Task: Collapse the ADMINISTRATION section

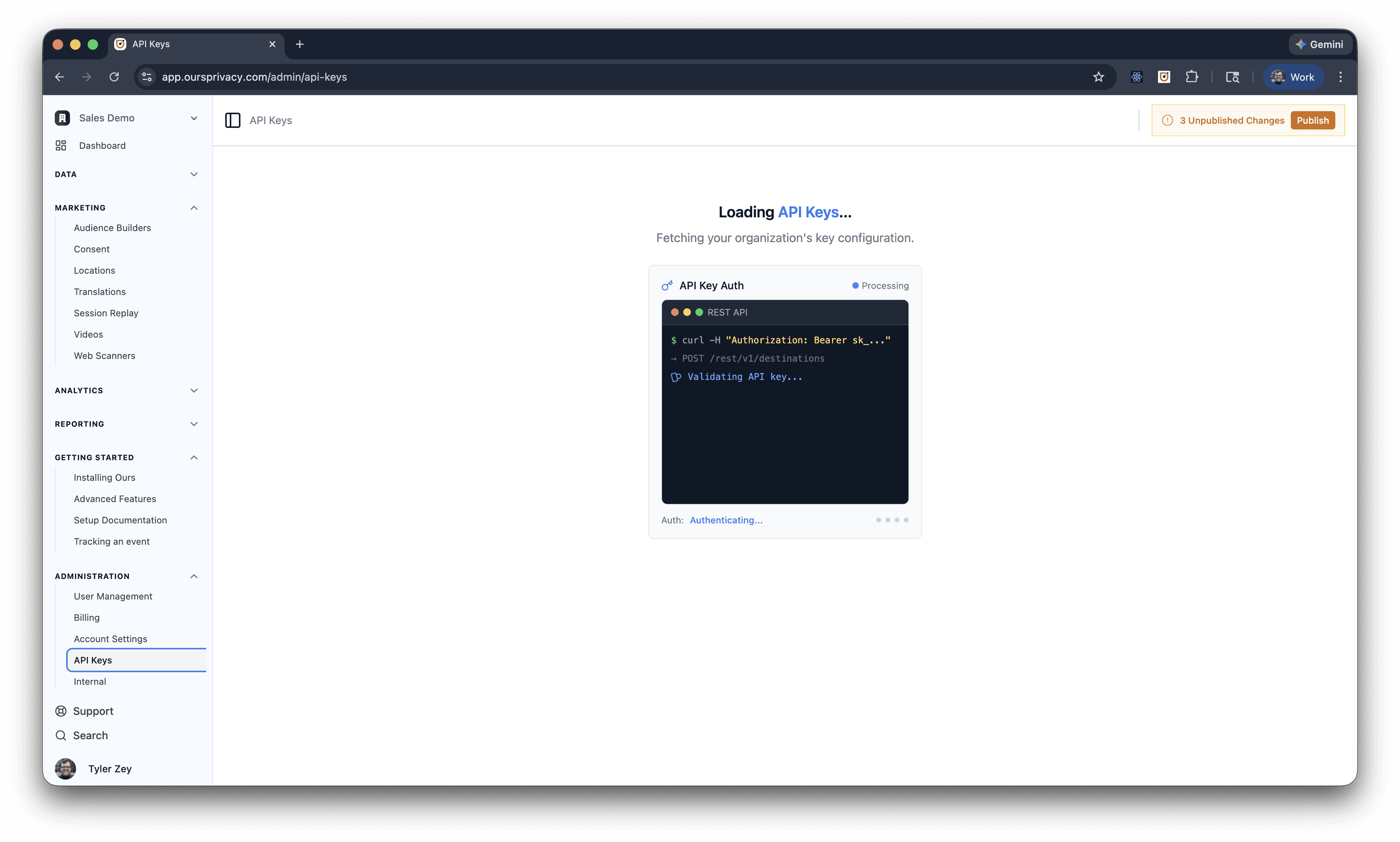Action: 194,576
